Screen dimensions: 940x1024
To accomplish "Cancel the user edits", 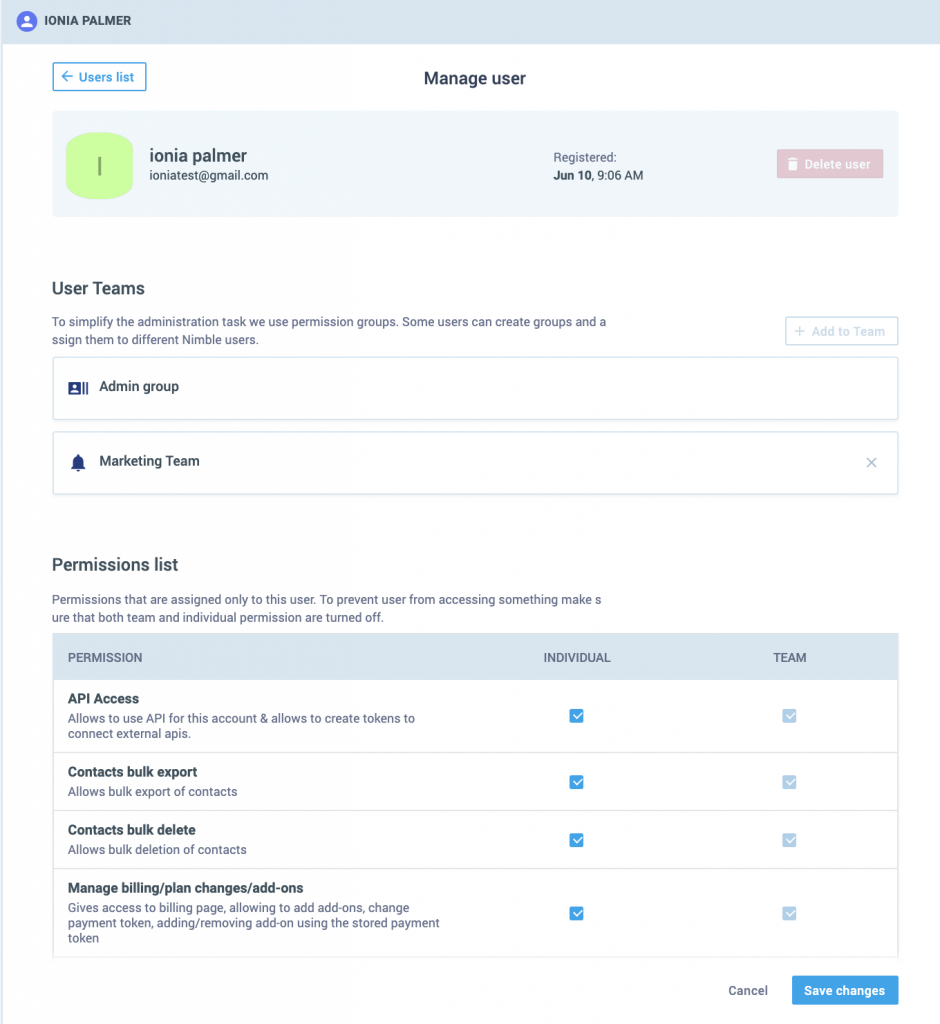I will [x=747, y=990].
